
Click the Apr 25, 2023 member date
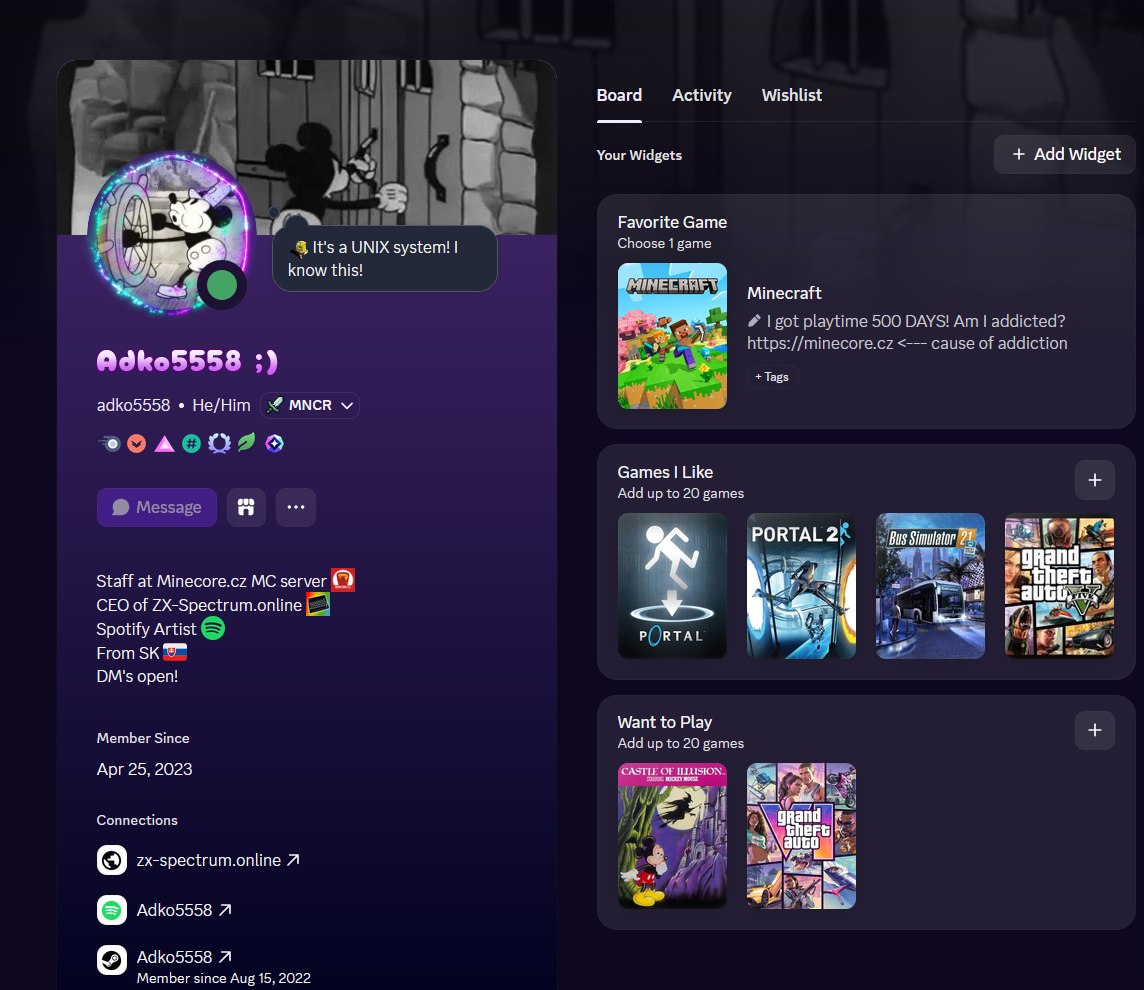pyautogui.click(x=144, y=769)
